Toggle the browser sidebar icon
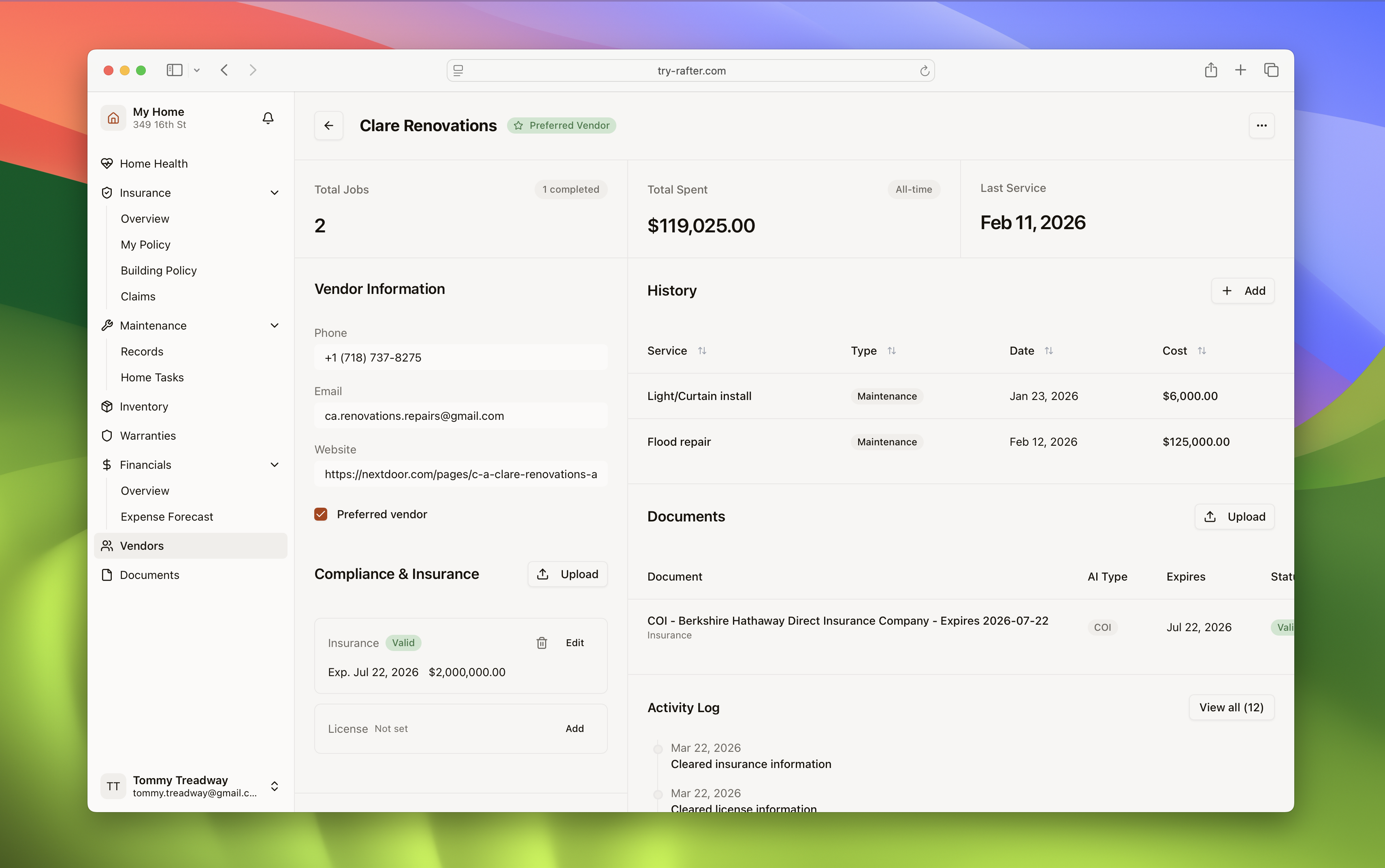Image resolution: width=1385 pixels, height=868 pixels. tap(175, 70)
